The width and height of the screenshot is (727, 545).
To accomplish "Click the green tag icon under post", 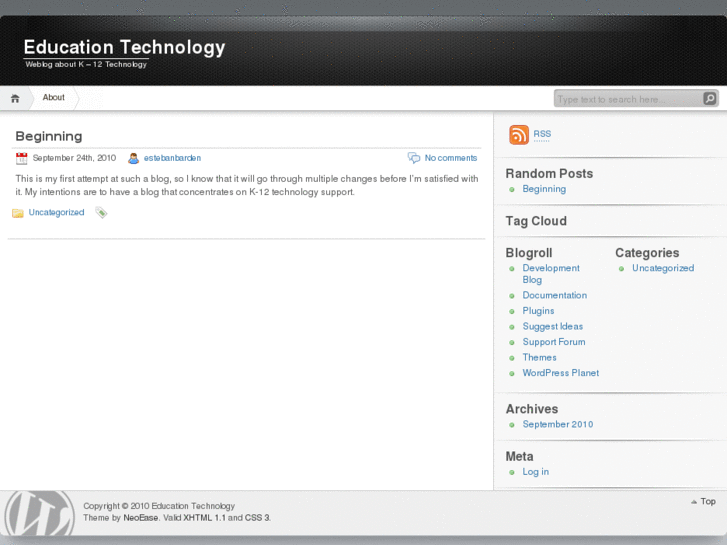I will click(x=101, y=212).
